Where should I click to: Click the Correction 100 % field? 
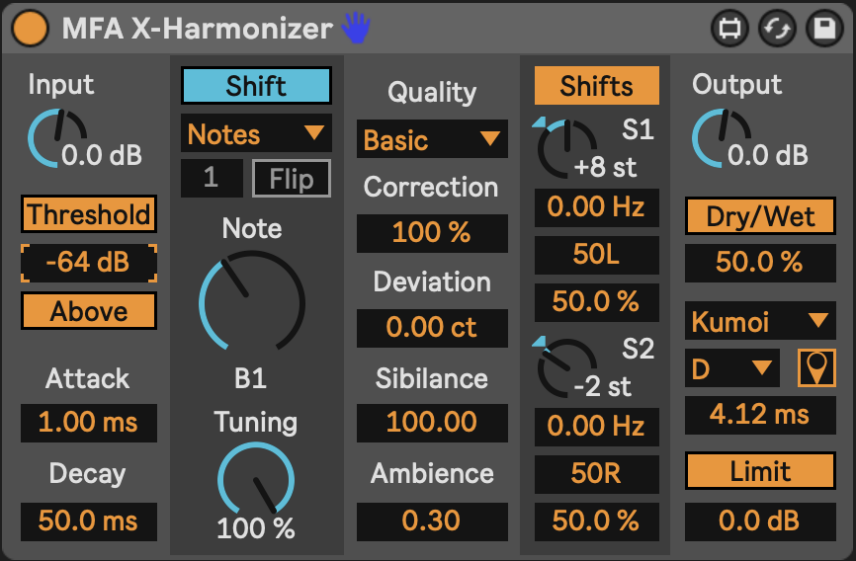point(432,233)
